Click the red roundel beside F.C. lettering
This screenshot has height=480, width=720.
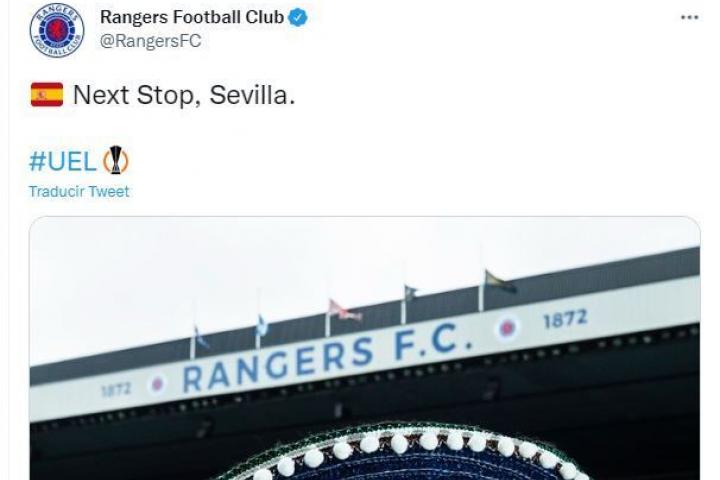(508, 328)
